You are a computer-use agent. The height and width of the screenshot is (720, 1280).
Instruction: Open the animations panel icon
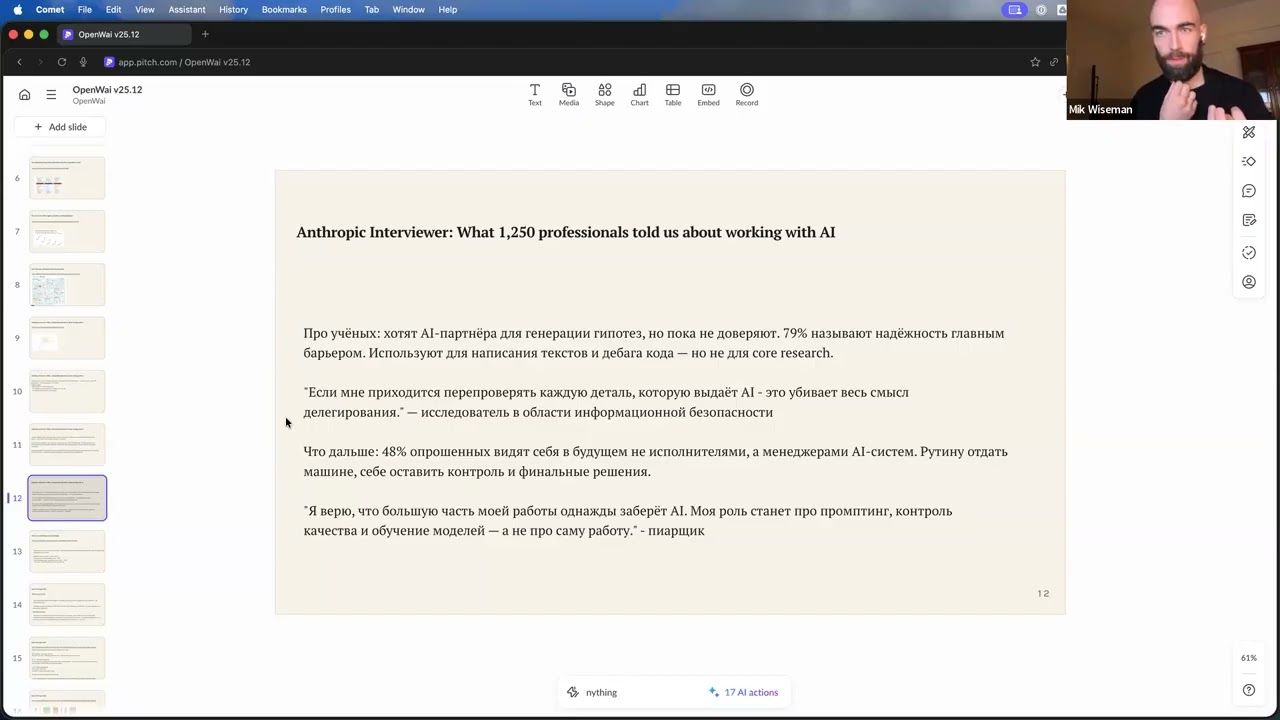1249,161
